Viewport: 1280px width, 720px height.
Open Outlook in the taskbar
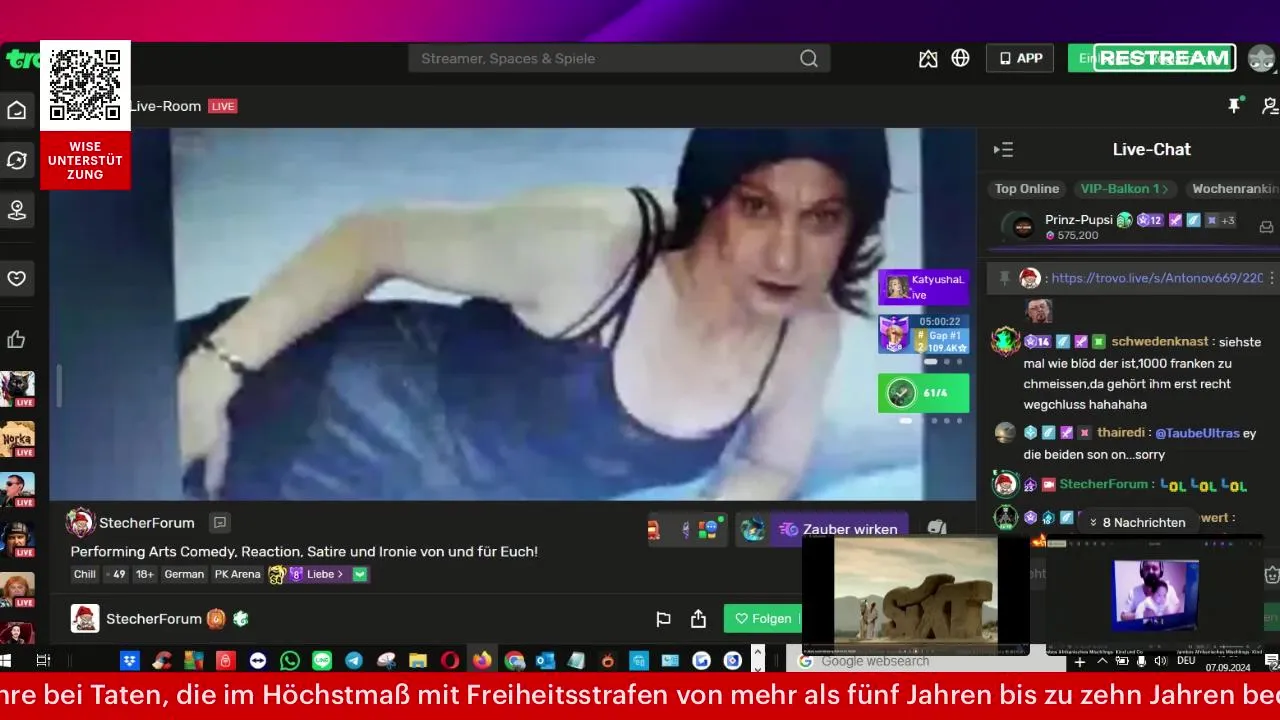click(x=545, y=660)
